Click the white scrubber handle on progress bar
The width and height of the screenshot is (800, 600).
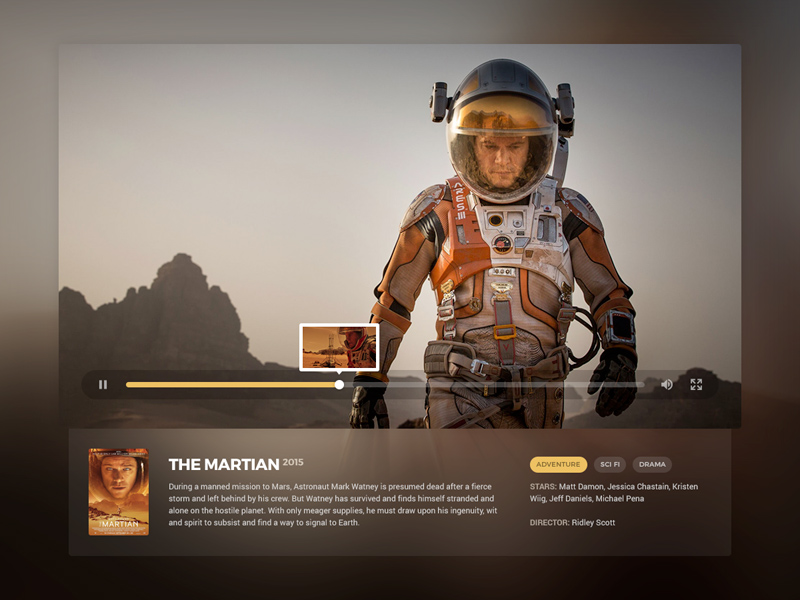tap(339, 384)
